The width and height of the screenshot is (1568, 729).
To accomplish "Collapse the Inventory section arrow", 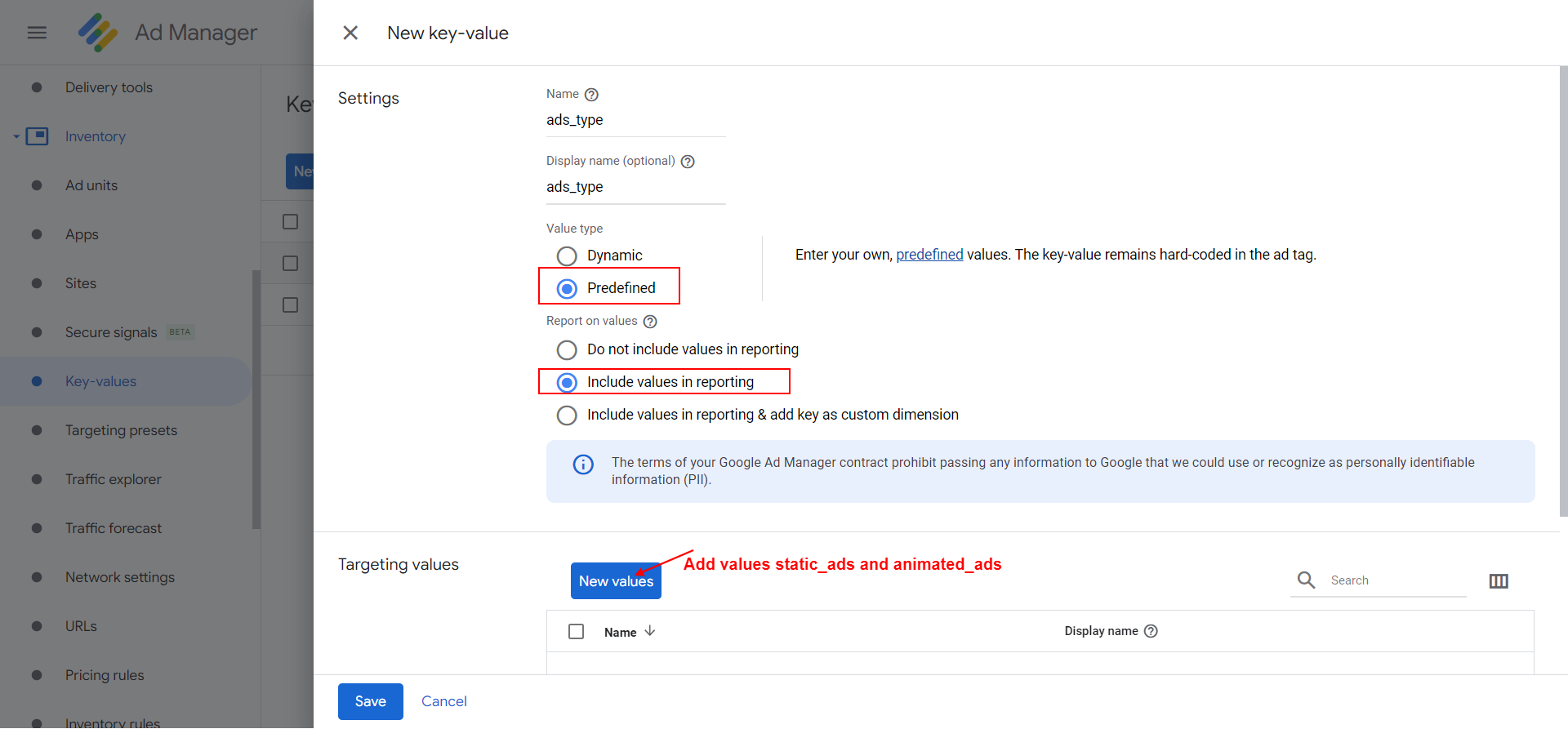I will 16,137.
